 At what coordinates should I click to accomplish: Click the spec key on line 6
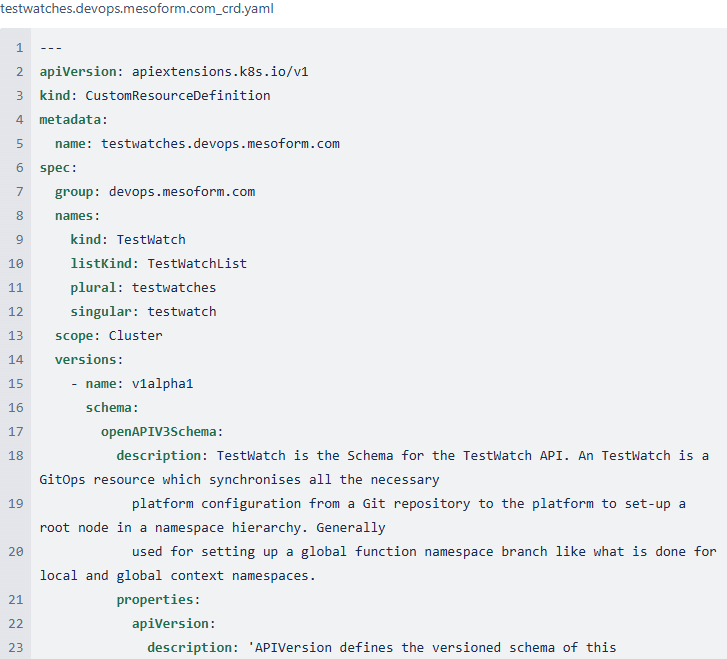(55, 168)
